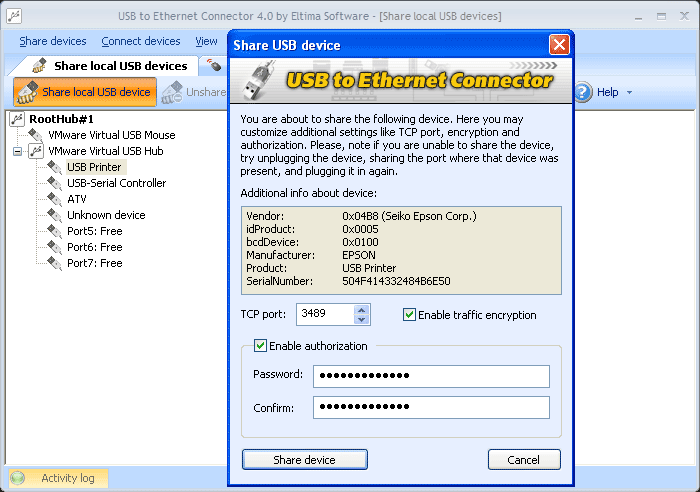
Task: Click serial number 504F414332484B6E50 text
Action: coord(396,281)
